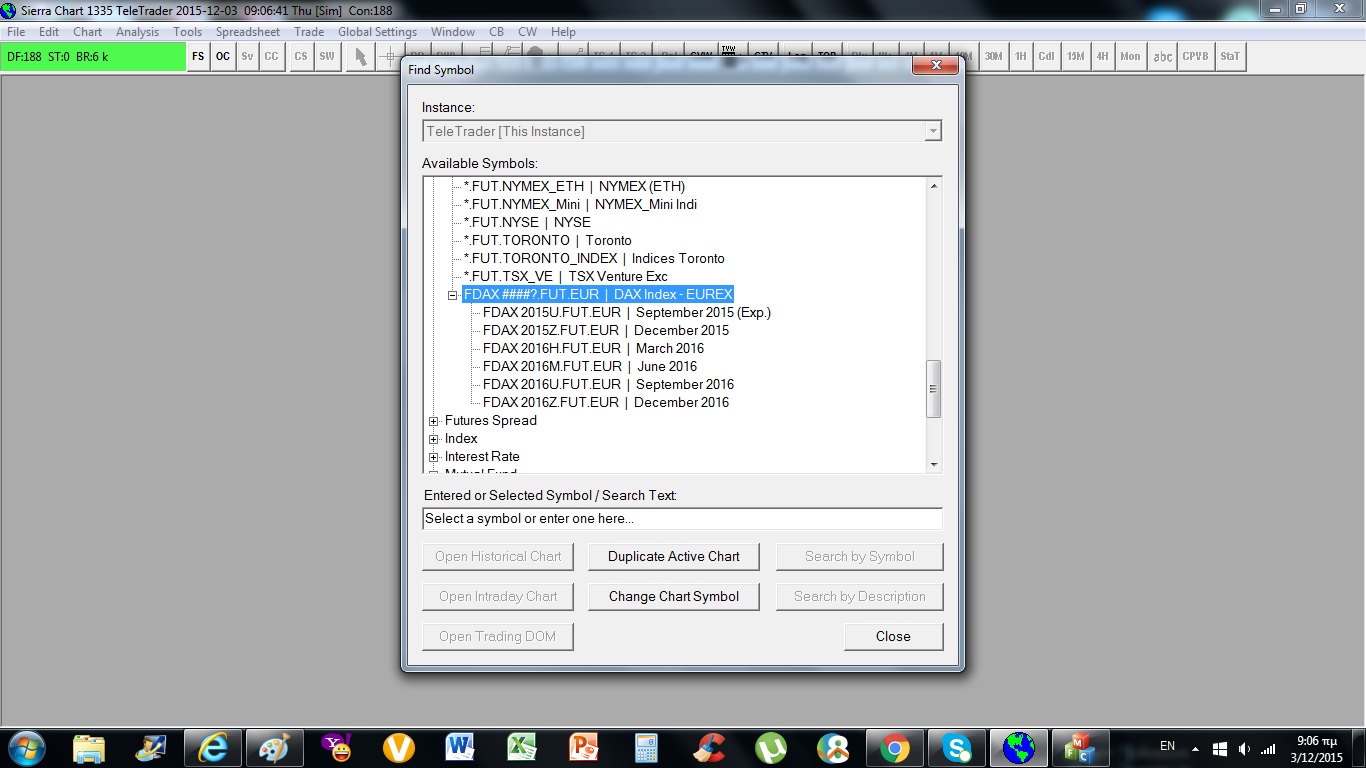Screen dimensions: 1366x768
Task: Open the File menu
Action: coord(16,32)
